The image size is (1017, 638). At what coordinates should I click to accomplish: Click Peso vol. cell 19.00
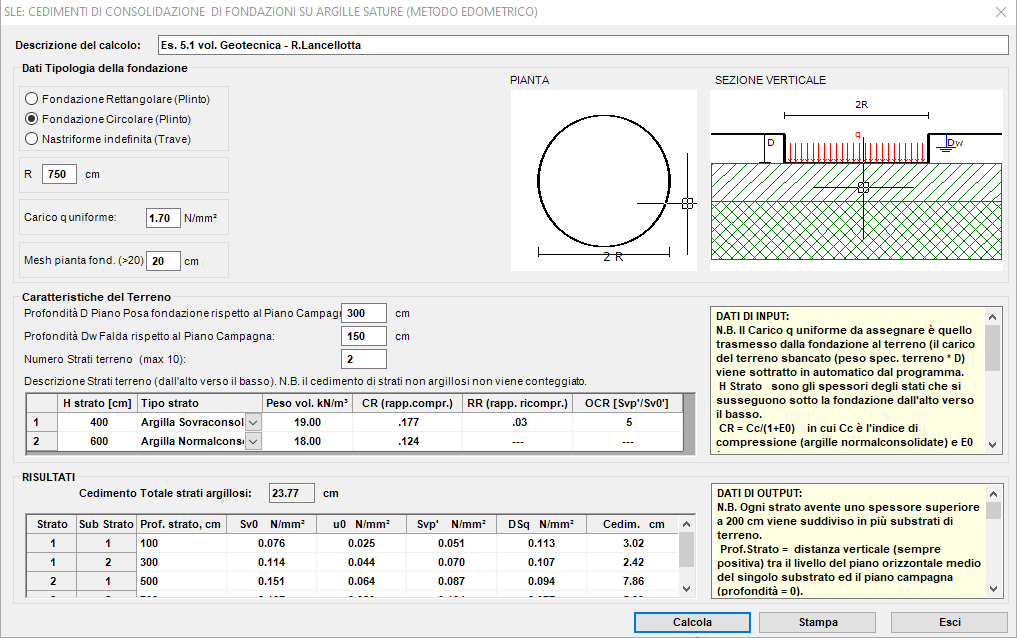coord(307,423)
